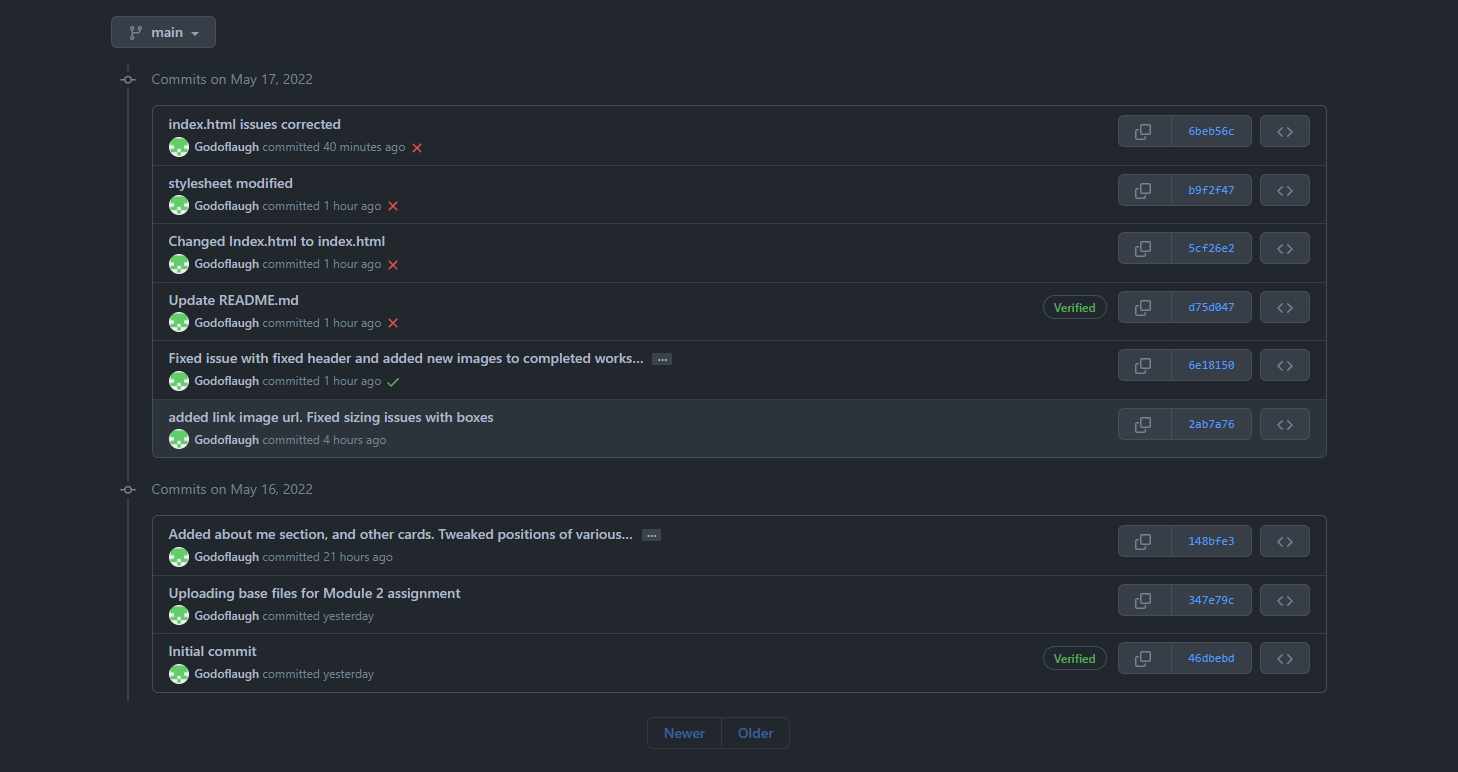The width and height of the screenshot is (1458, 772).
Task: Open the failed check status on 'stylesheet modified' commit
Action: click(x=392, y=205)
